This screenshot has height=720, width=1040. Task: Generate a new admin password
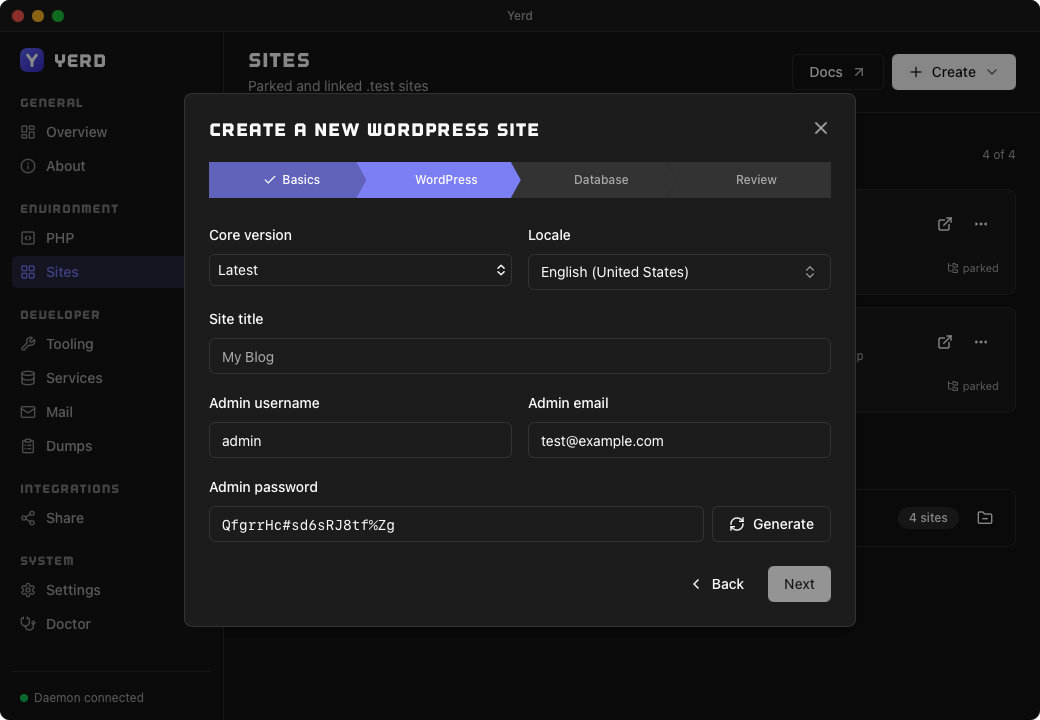[x=771, y=524]
